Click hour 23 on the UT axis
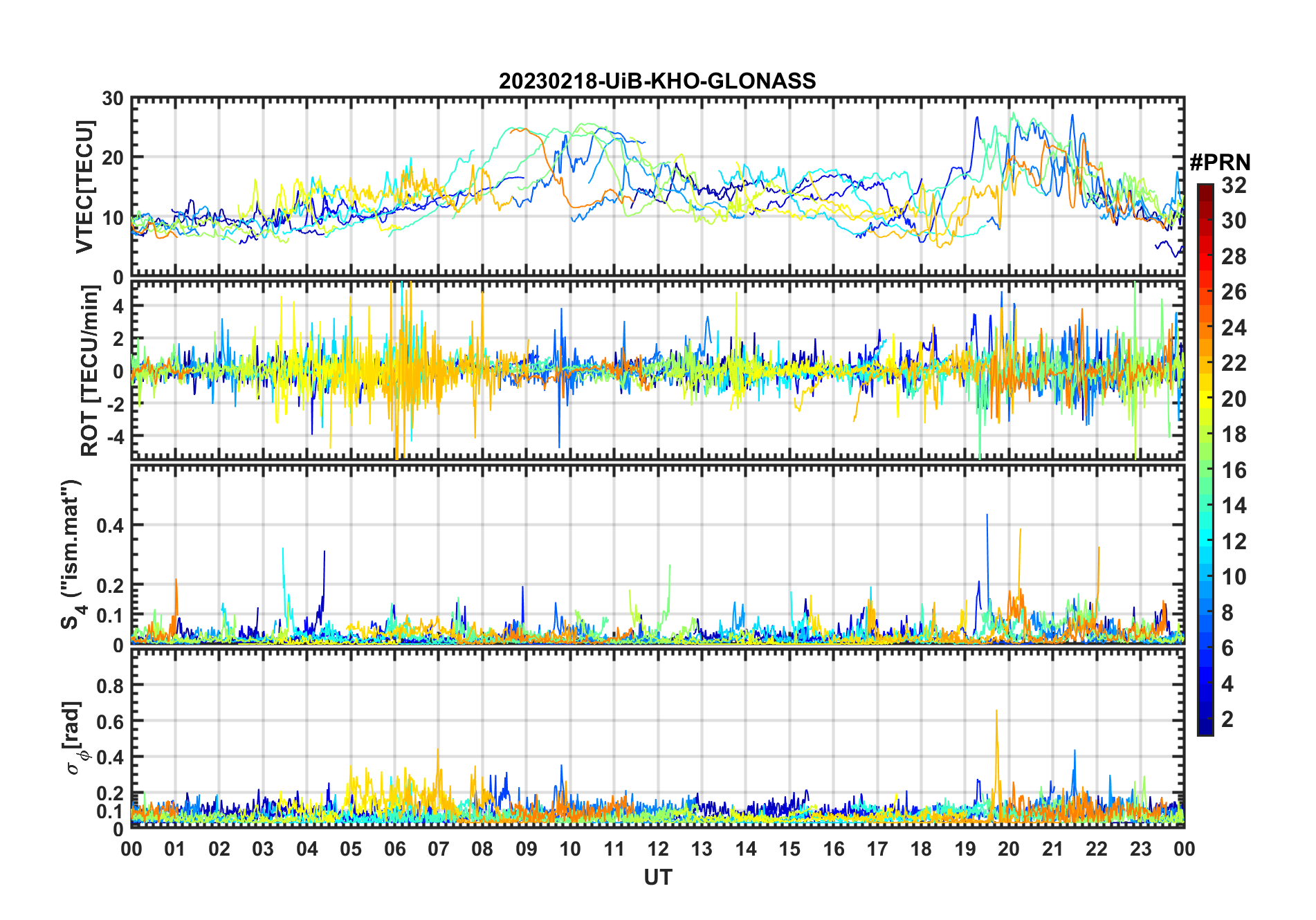This screenshot has height=920, width=1316. pyautogui.click(x=1141, y=848)
